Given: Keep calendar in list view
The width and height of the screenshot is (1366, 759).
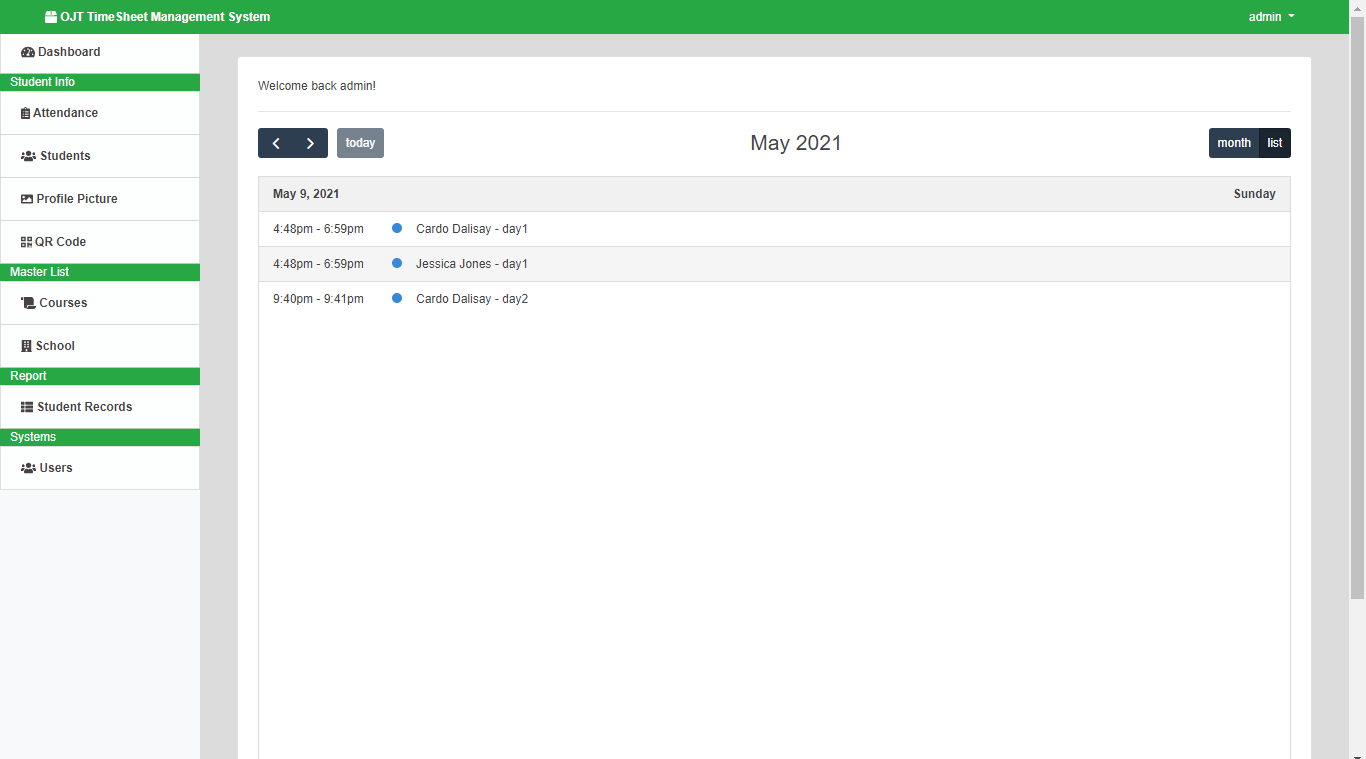Looking at the screenshot, I should 1274,142.
